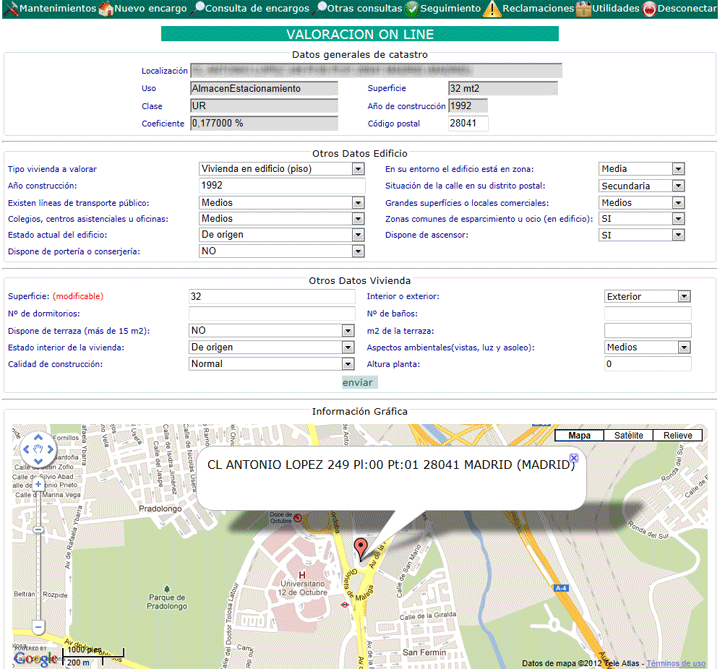Click the Google logo on the map

tap(35, 658)
